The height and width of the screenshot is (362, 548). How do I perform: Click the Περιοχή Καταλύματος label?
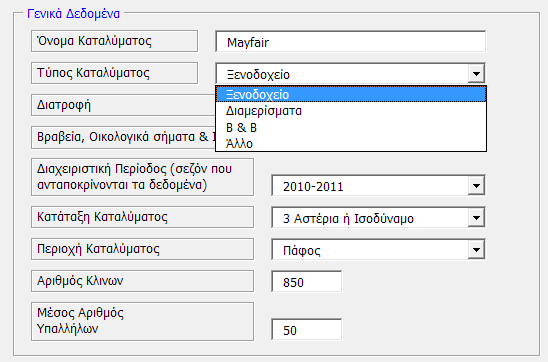[x=142, y=249]
